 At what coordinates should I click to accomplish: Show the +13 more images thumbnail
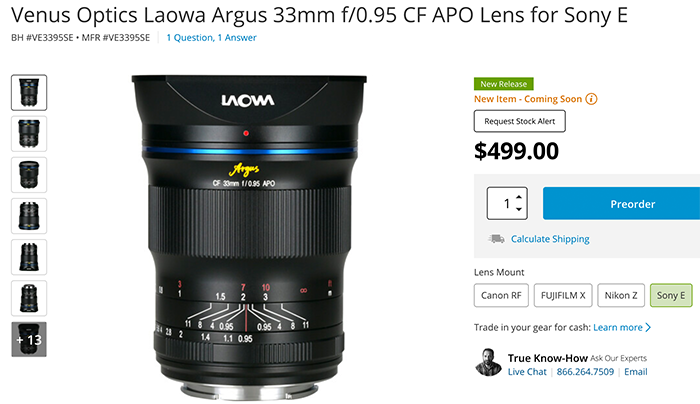click(x=29, y=339)
